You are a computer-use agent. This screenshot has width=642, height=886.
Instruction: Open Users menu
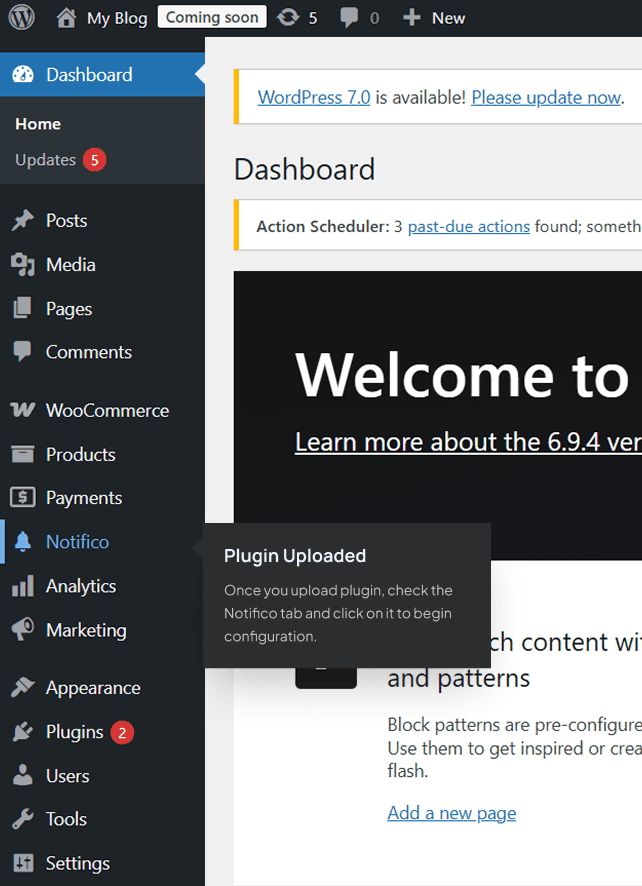pos(102,776)
